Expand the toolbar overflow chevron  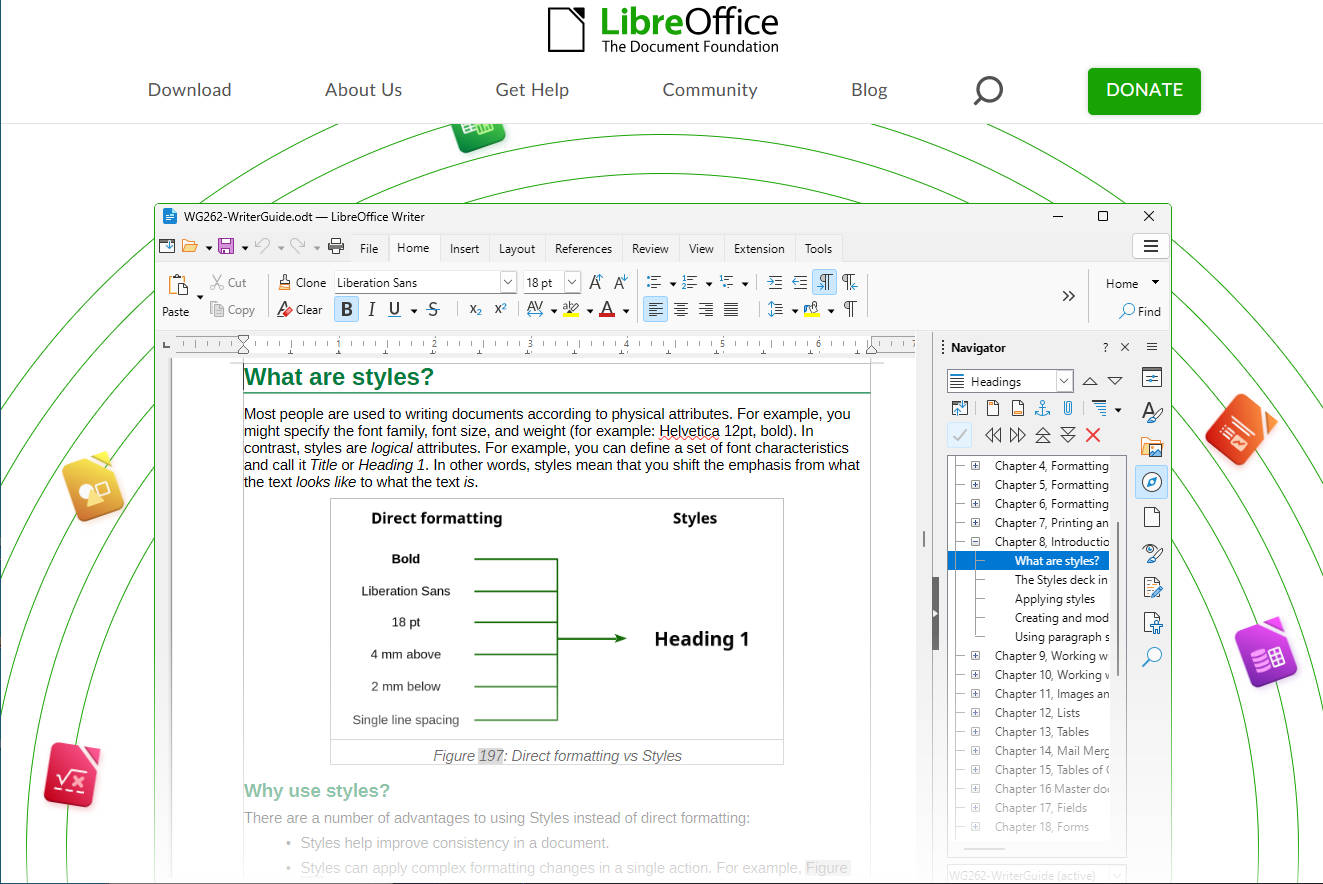1069,296
